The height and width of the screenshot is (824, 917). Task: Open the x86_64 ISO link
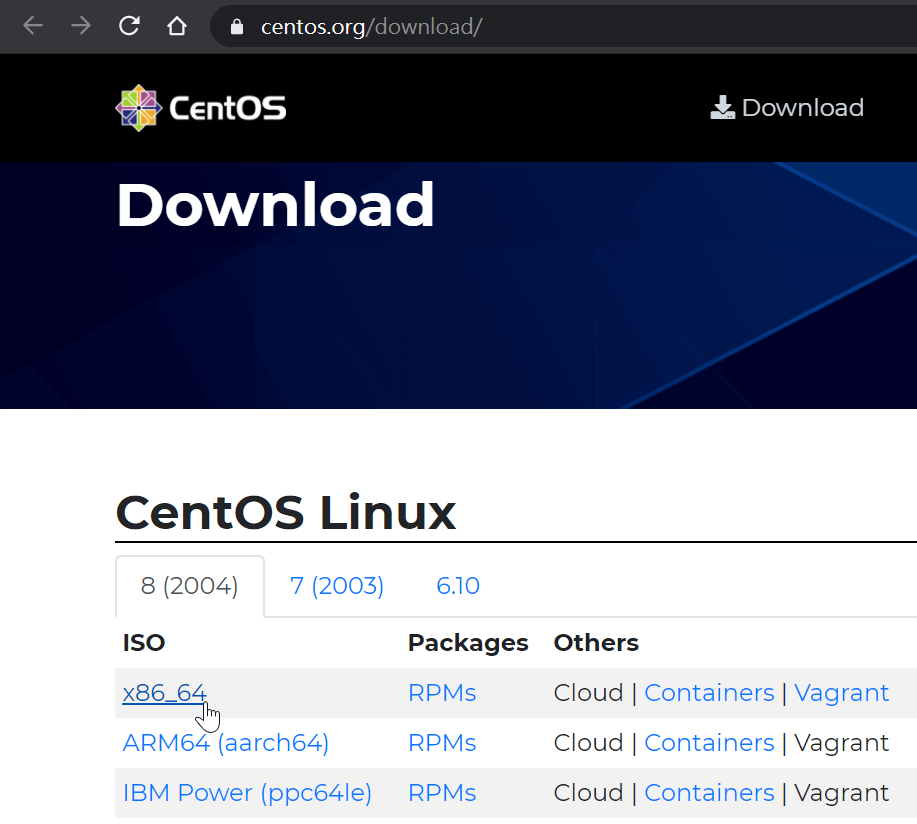pyautogui.click(x=164, y=693)
